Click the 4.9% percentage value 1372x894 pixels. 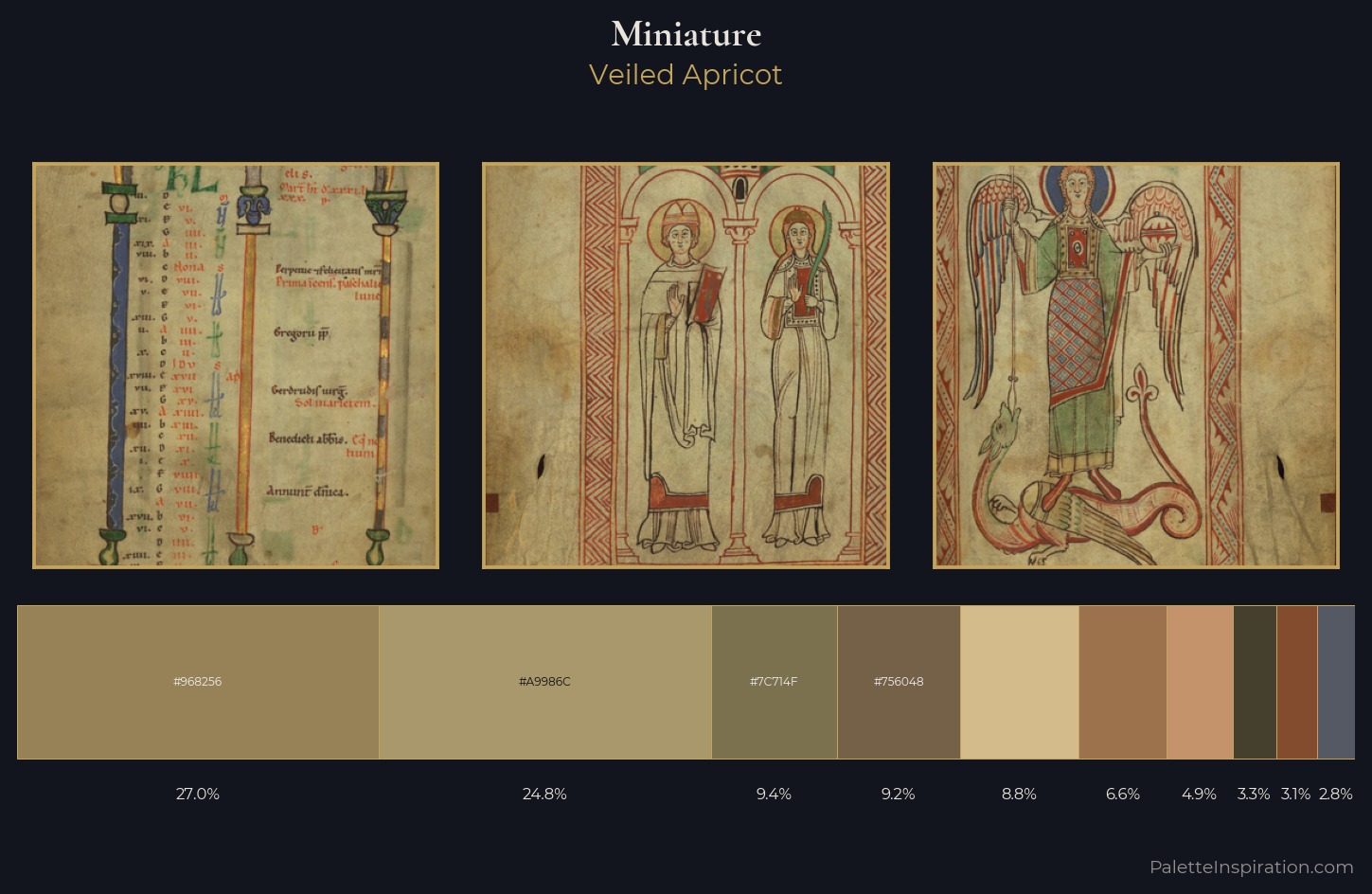pyautogui.click(x=1200, y=794)
